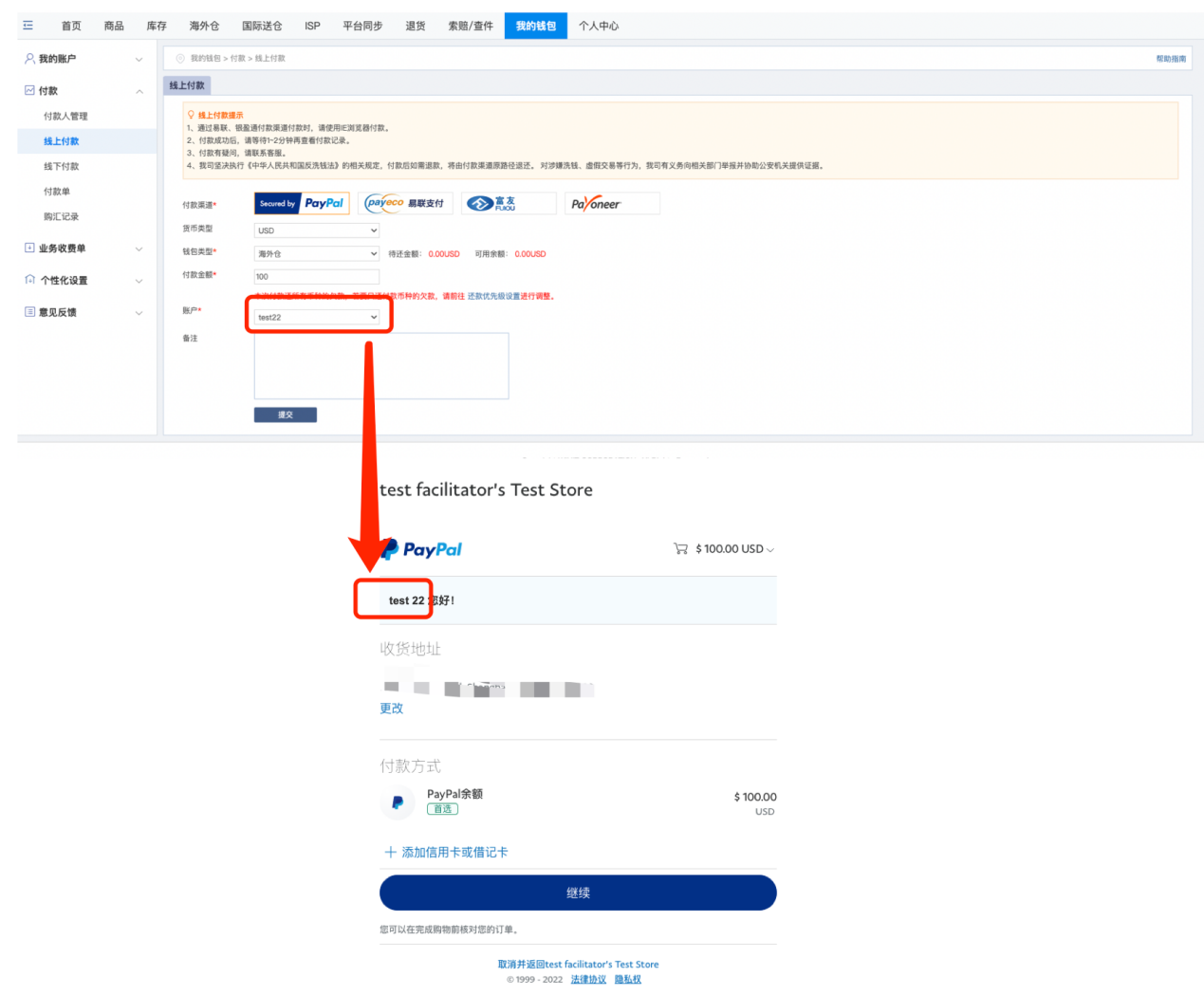Screen dimensions: 1204x995
Task: Click the 付款金额 input field
Action: coord(317,277)
